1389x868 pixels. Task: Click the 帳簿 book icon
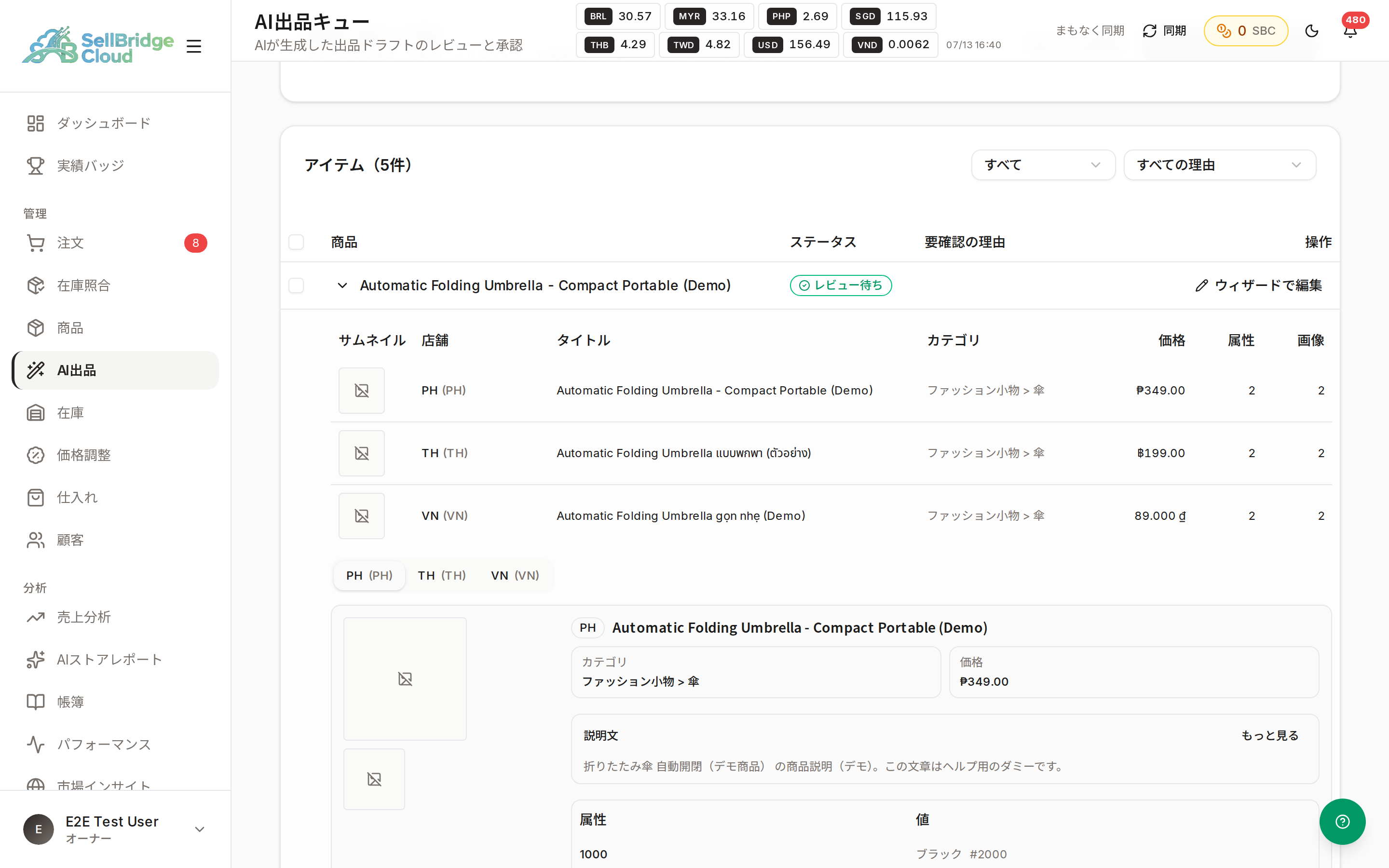(36, 702)
